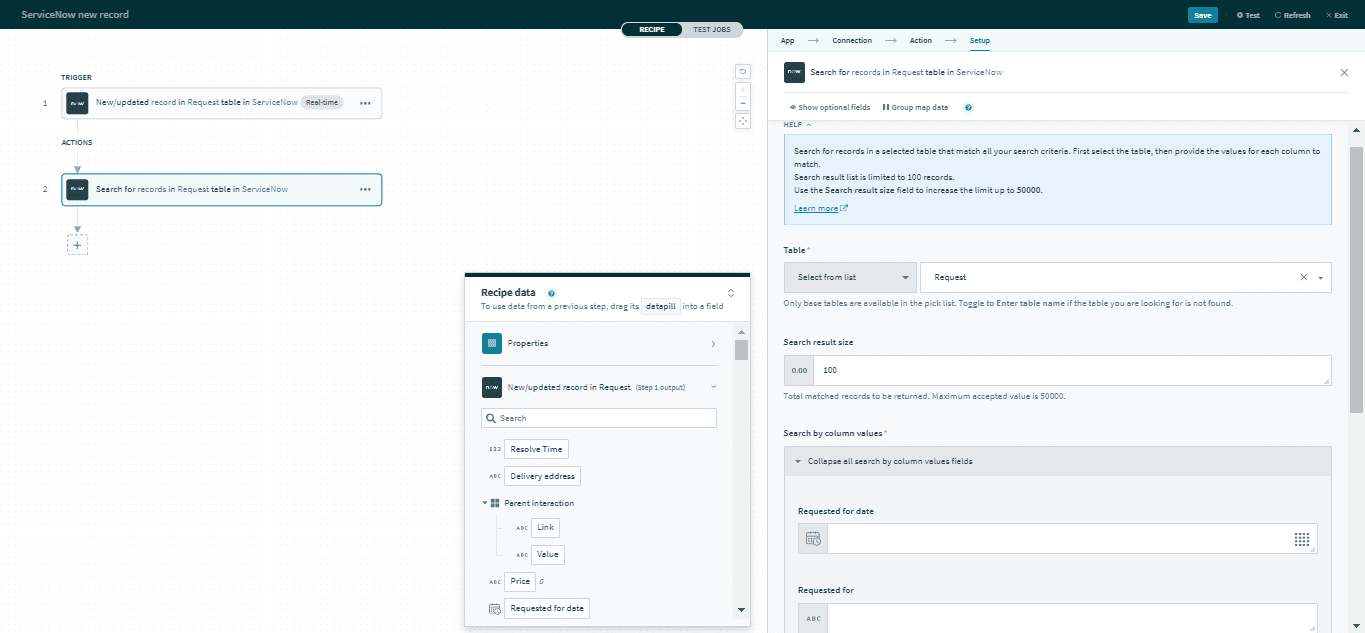Screen dimensions: 1365x633
Task: Open the calendar picker for Requested for date
Action: click(811, 539)
